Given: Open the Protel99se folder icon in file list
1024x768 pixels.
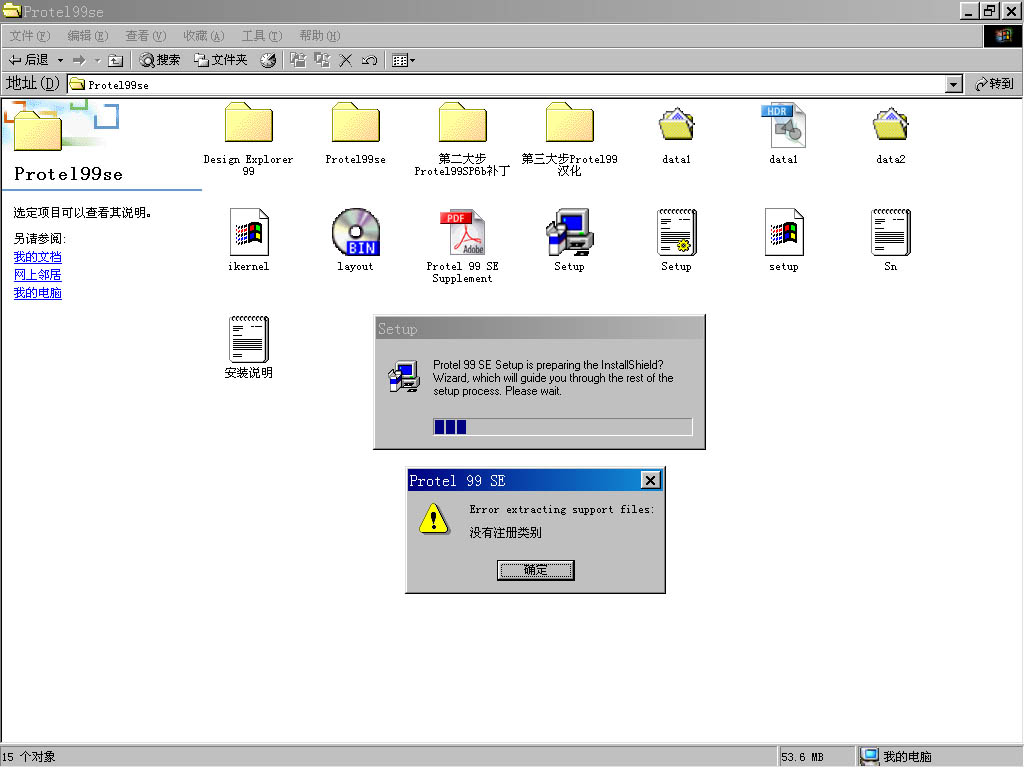Looking at the screenshot, I should point(355,123).
